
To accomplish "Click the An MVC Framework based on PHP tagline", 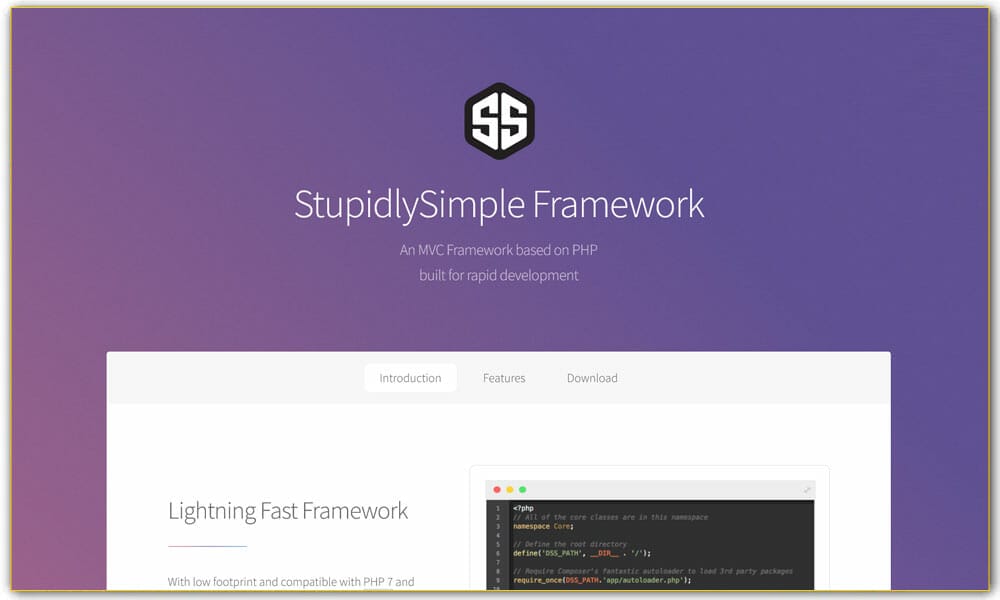I will click(500, 249).
